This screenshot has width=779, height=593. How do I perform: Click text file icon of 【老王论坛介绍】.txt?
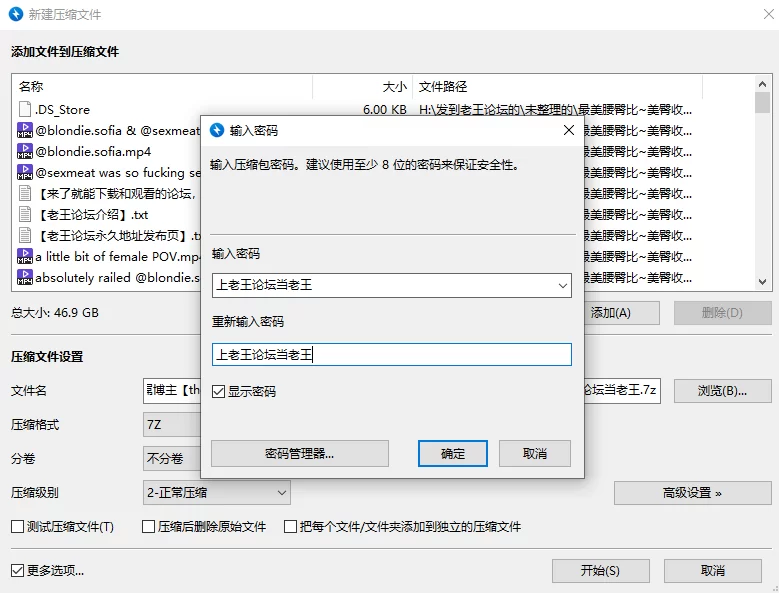click(x=25, y=214)
